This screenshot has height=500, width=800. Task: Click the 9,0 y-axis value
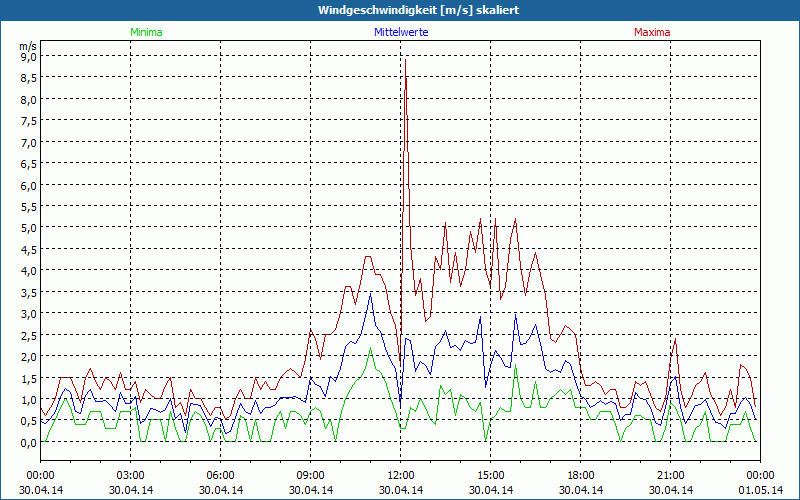tap(29, 57)
